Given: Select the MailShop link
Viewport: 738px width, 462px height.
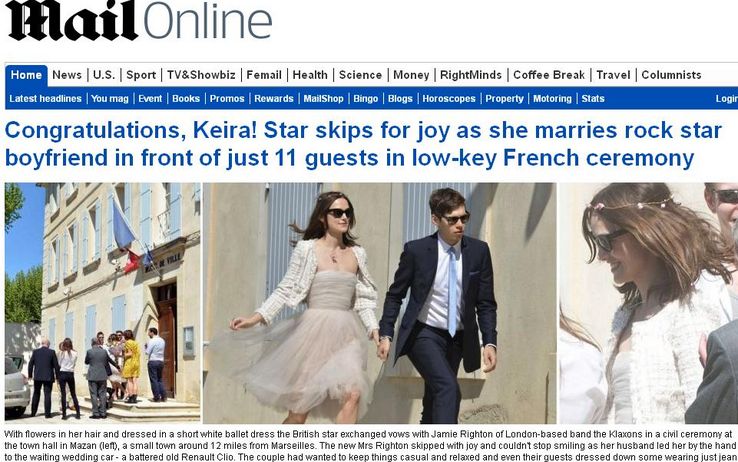Looking at the screenshot, I should [x=323, y=98].
